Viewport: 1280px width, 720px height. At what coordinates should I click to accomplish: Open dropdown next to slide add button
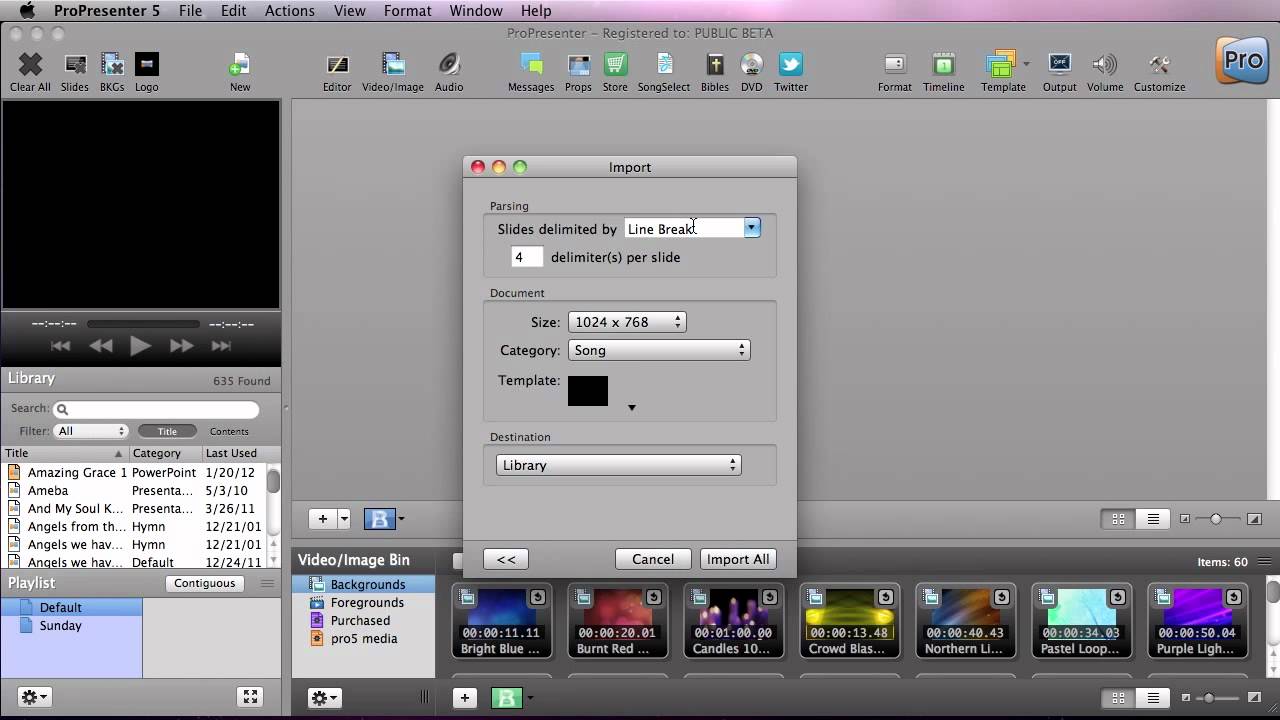(x=343, y=518)
